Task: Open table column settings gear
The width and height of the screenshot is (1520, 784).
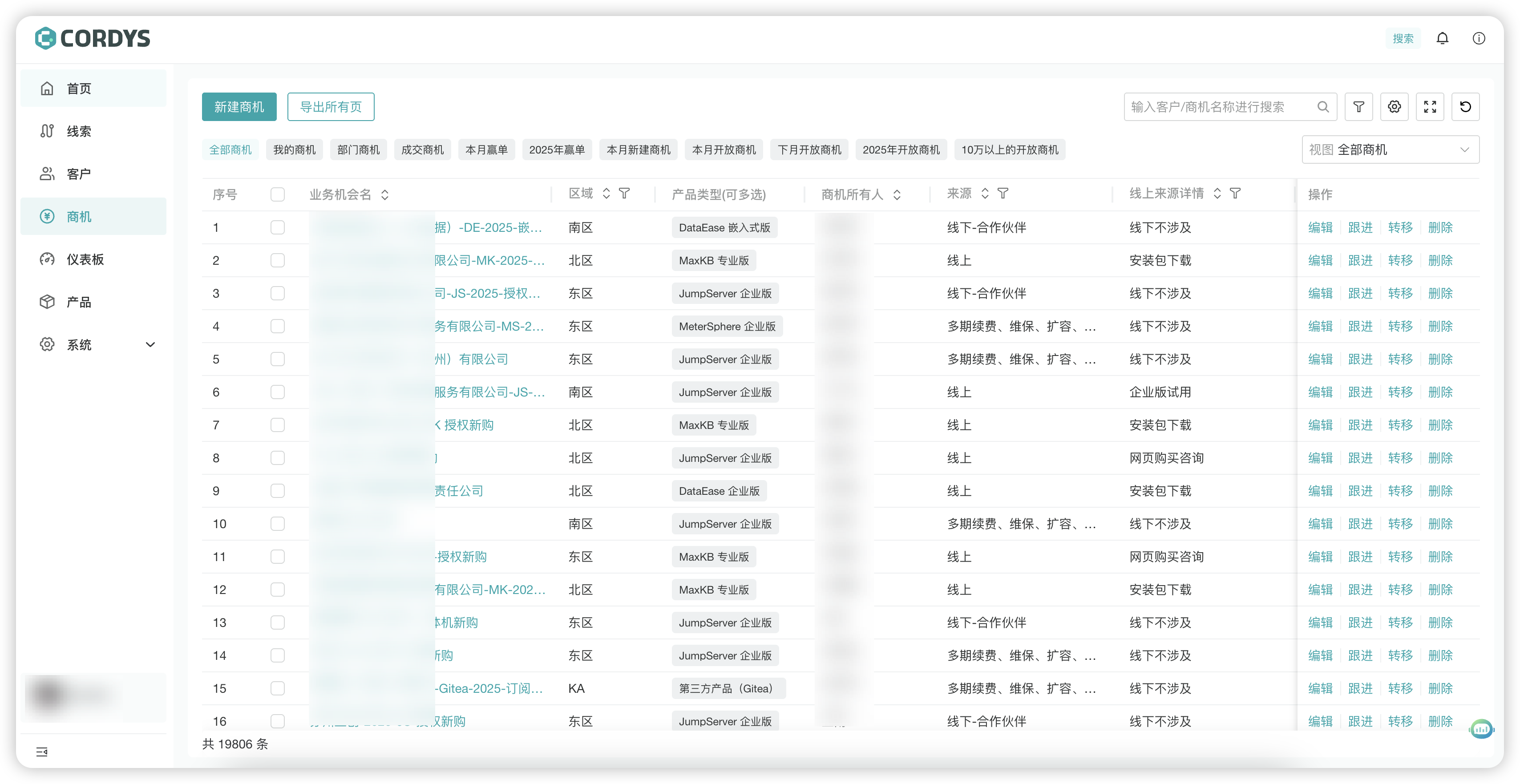Action: (1394, 107)
